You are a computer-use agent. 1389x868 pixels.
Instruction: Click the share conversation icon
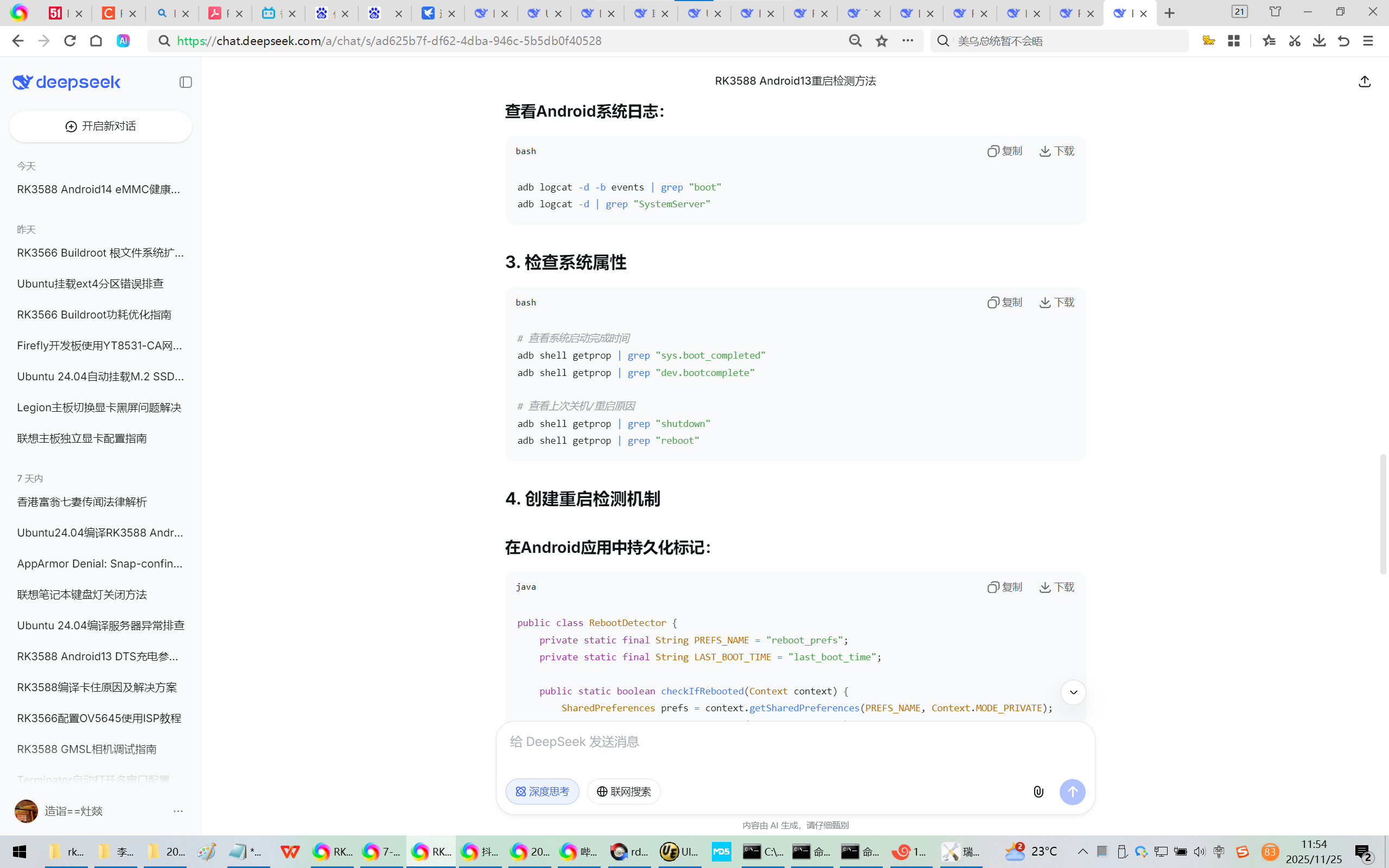point(1365,81)
